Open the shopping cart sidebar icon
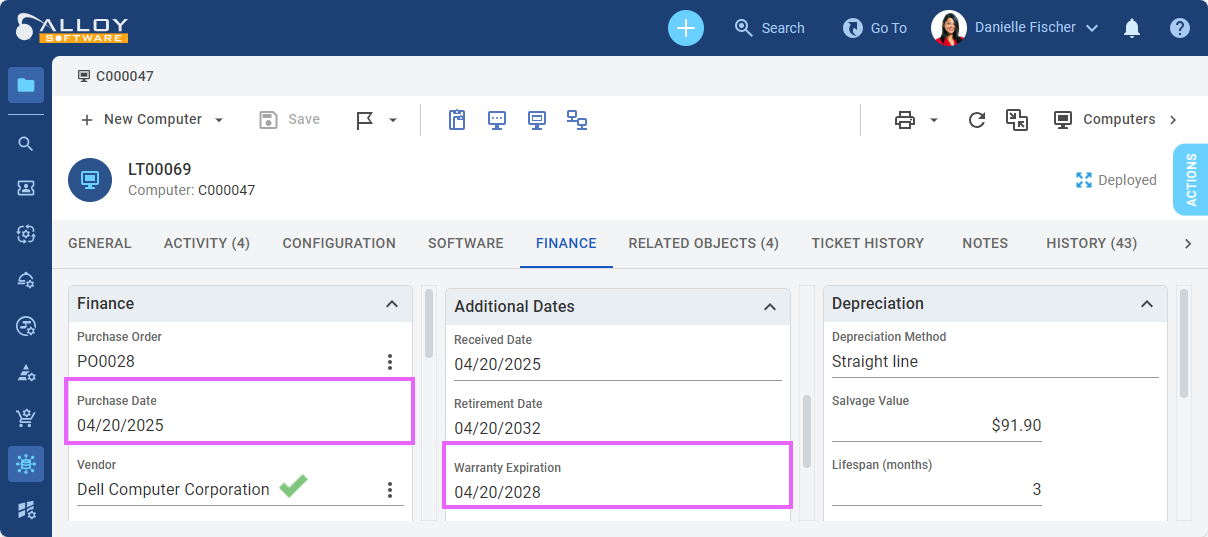The height and width of the screenshot is (537, 1208). coord(26,417)
